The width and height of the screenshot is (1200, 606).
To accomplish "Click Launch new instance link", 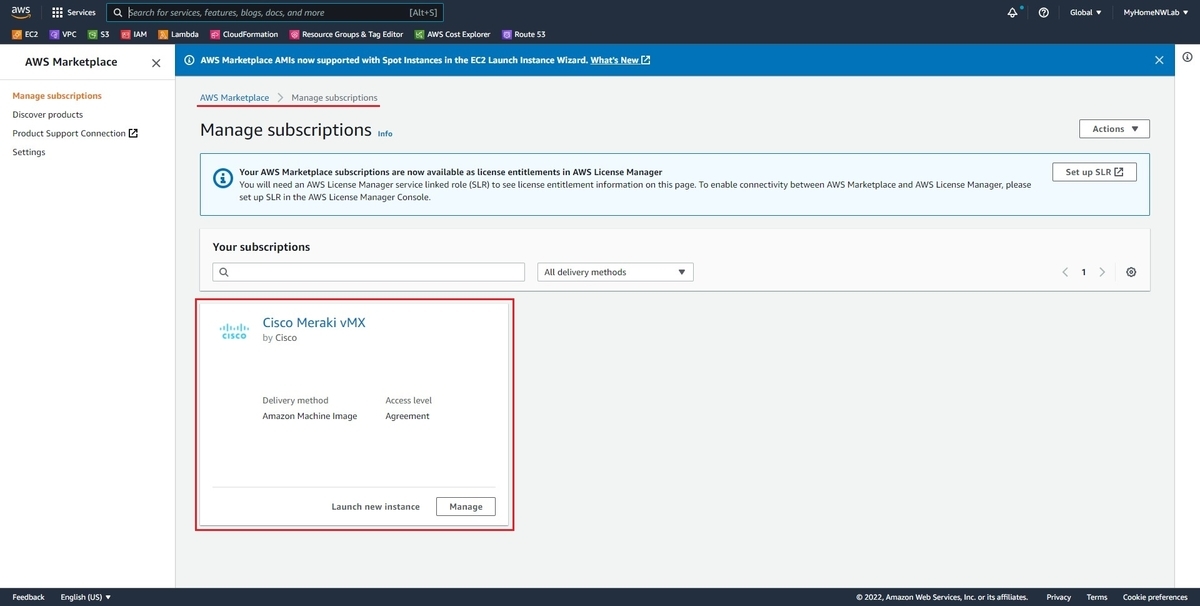I will (375, 507).
